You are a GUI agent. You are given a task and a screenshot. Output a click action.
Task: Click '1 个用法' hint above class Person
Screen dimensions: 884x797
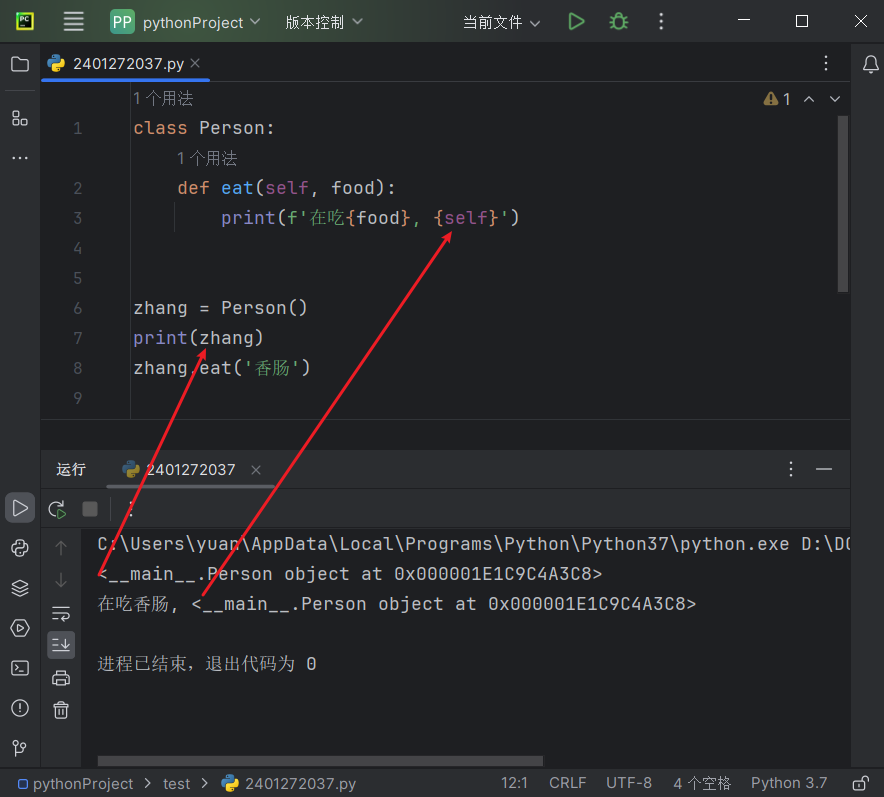[x=163, y=99]
